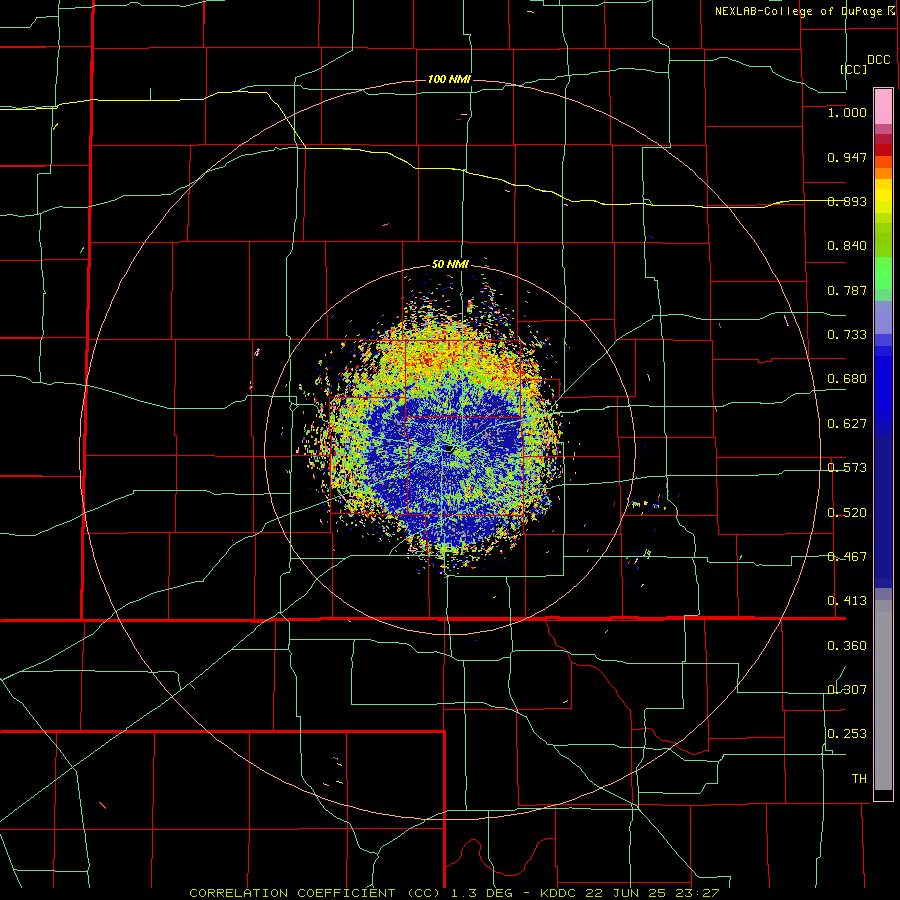Pick the gray segment of the color bar
Image resolution: width=900 pixels, height=900 pixels.
click(x=883, y=695)
